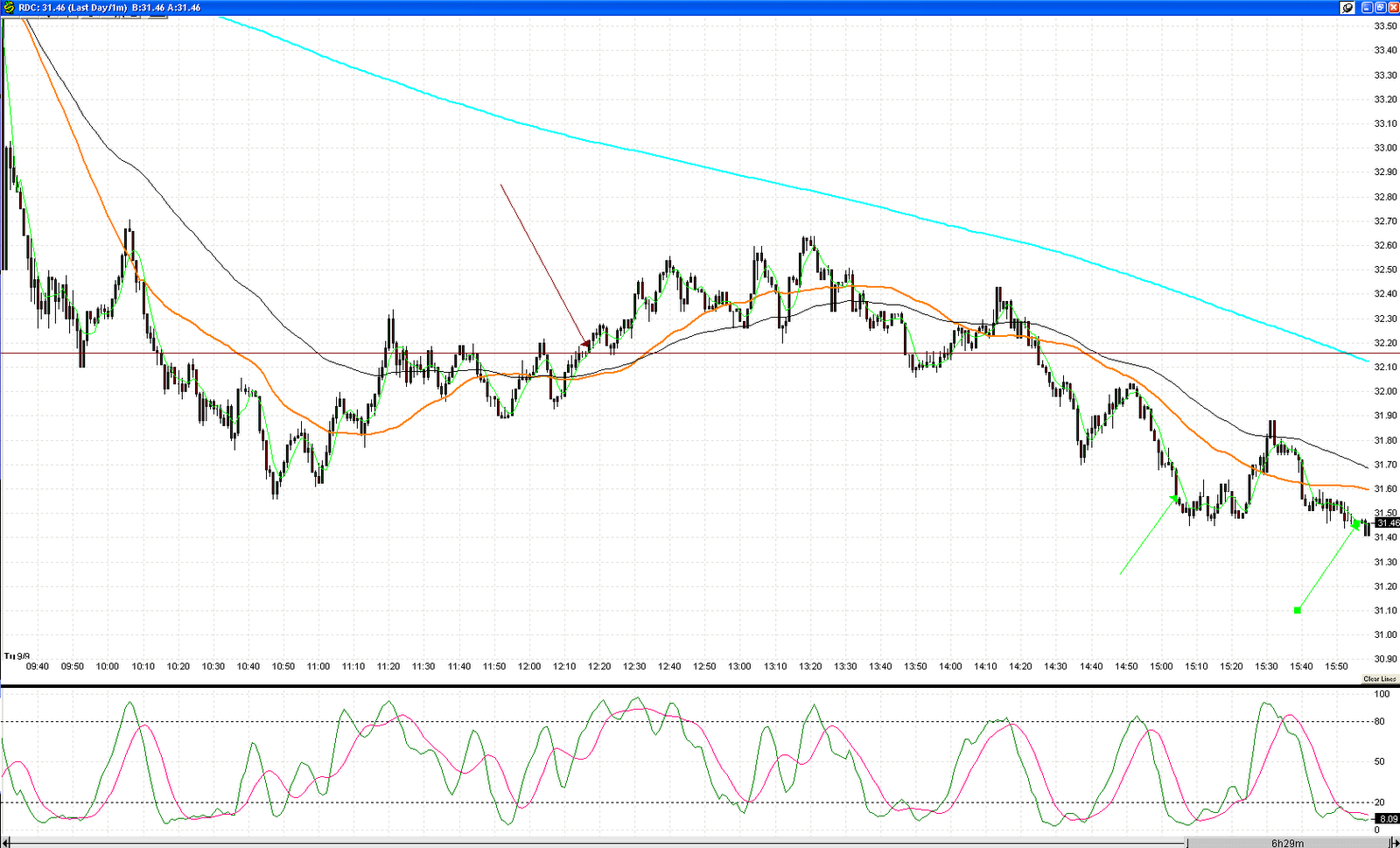Minimize the RDC chart window

coord(1367,7)
